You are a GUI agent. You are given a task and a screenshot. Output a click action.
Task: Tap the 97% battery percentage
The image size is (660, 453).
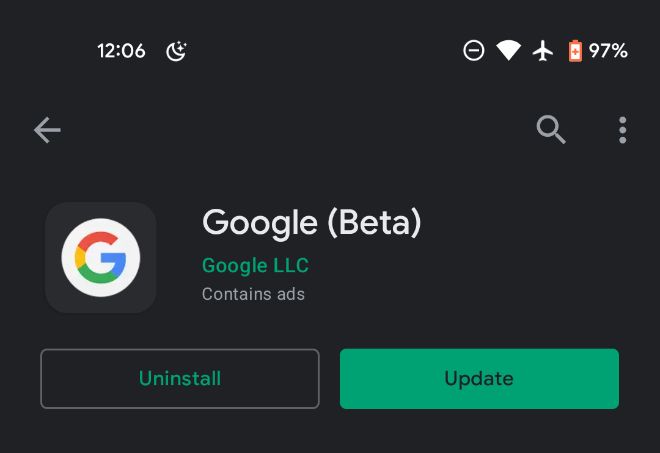tap(608, 51)
